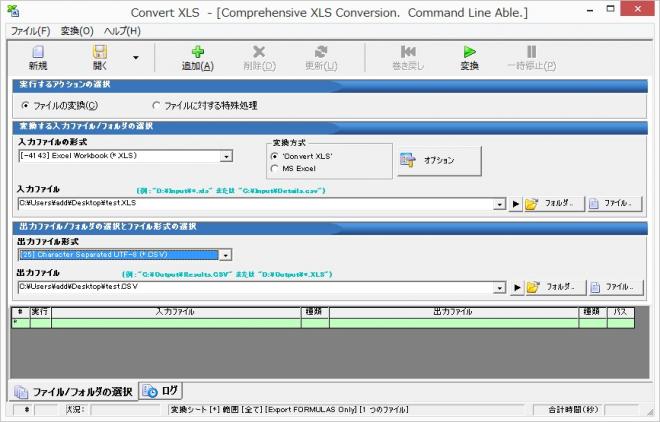Click the オプション button

tap(439, 161)
